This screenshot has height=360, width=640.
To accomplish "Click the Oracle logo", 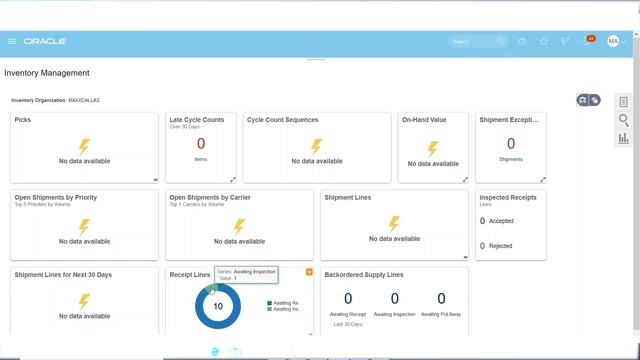I will click(45, 41).
